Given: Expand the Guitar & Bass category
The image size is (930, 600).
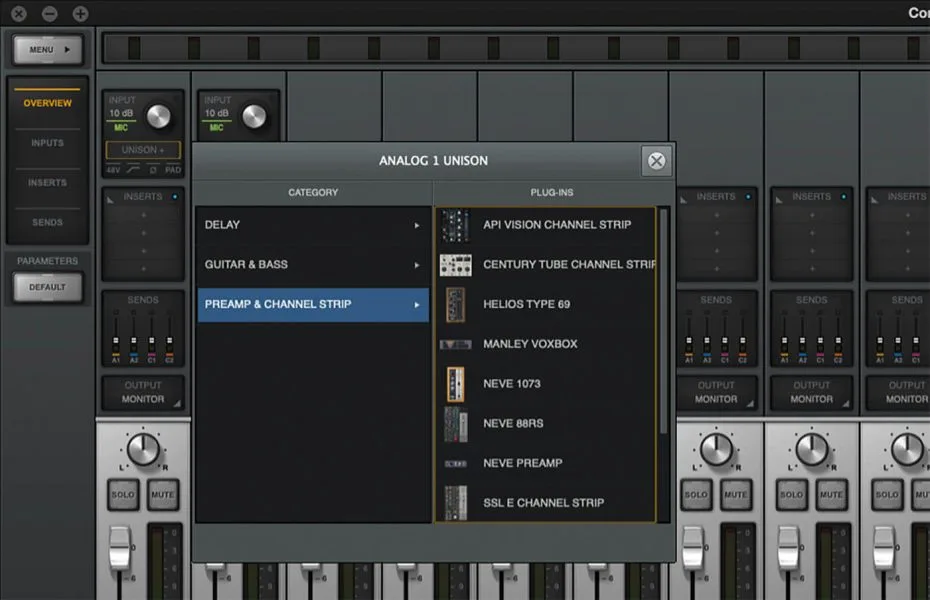Looking at the screenshot, I should pyautogui.click(x=313, y=264).
